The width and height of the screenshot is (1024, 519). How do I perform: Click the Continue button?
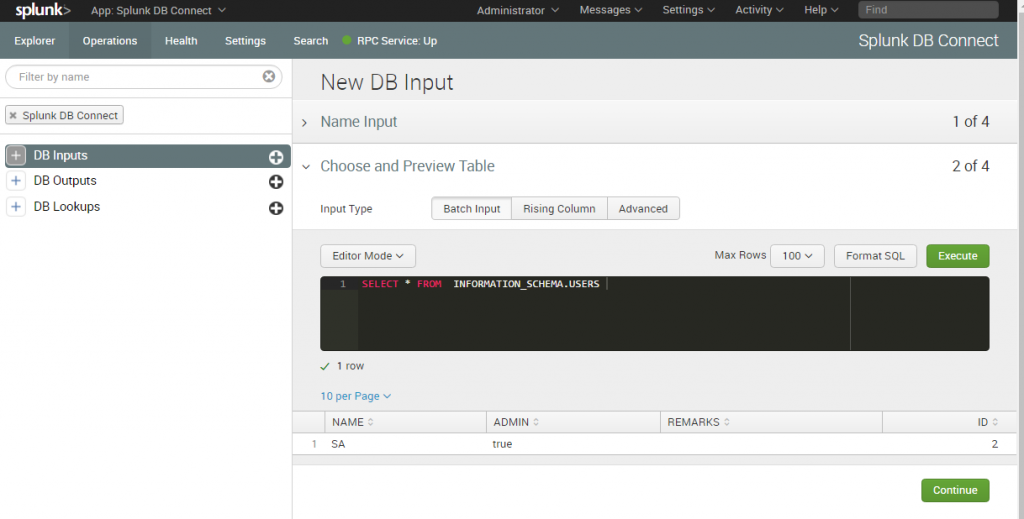click(x=955, y=490)
